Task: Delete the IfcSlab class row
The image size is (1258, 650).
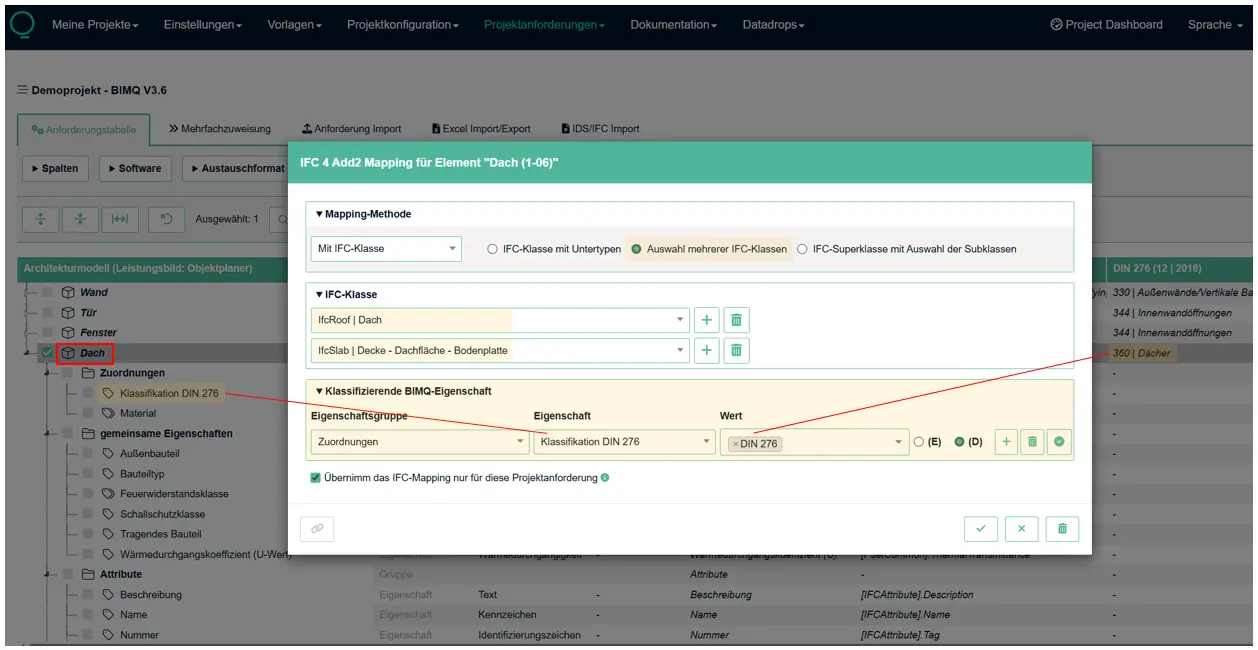Action: 736,350
